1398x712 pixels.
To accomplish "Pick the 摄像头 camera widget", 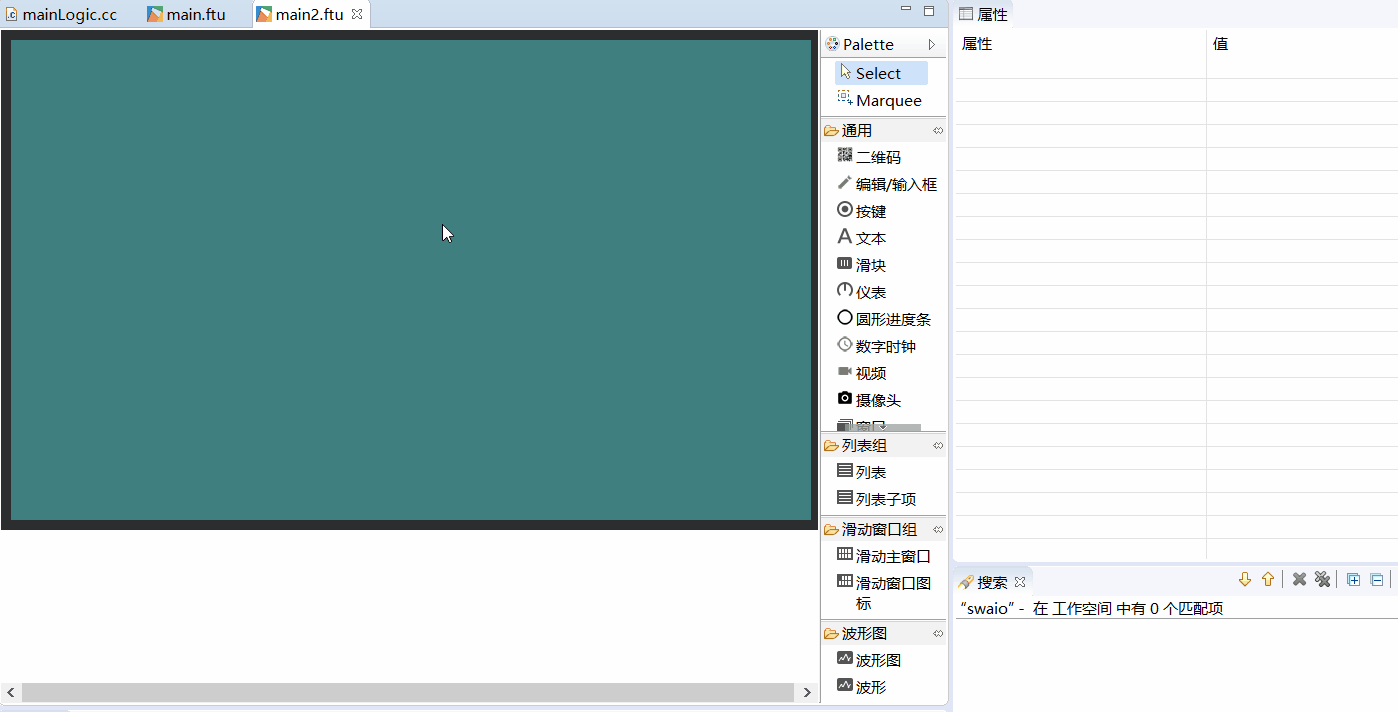I will 871,400.
